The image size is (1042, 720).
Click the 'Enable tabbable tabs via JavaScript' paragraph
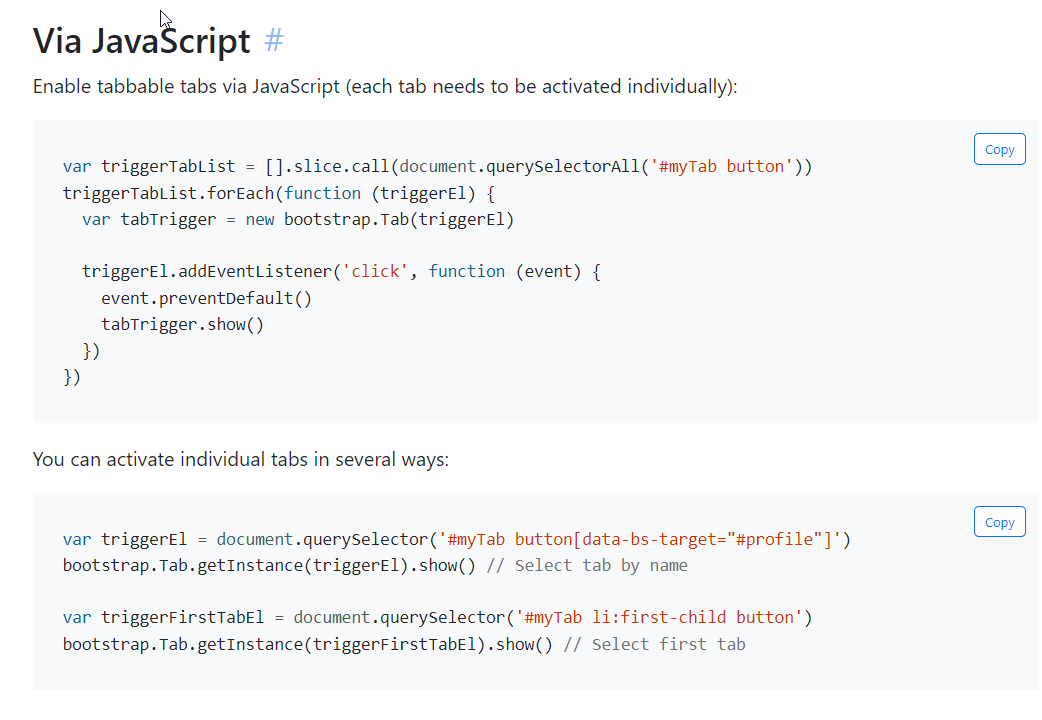385,86
